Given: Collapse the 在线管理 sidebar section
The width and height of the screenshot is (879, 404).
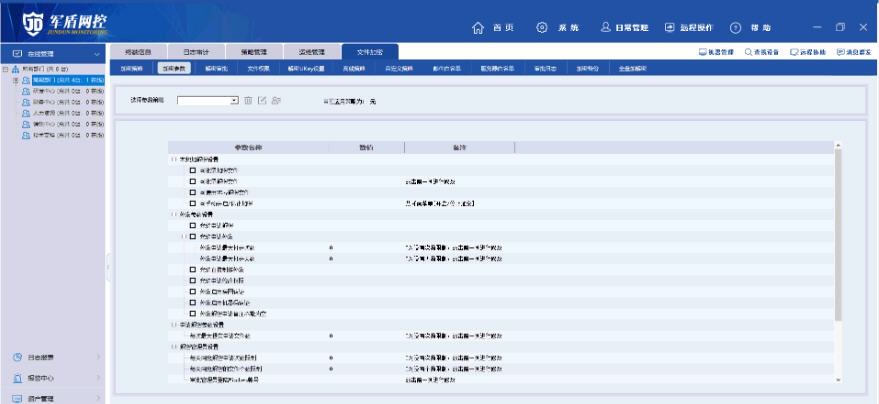Looking at the screenshot, I should [x=96, y=53].
